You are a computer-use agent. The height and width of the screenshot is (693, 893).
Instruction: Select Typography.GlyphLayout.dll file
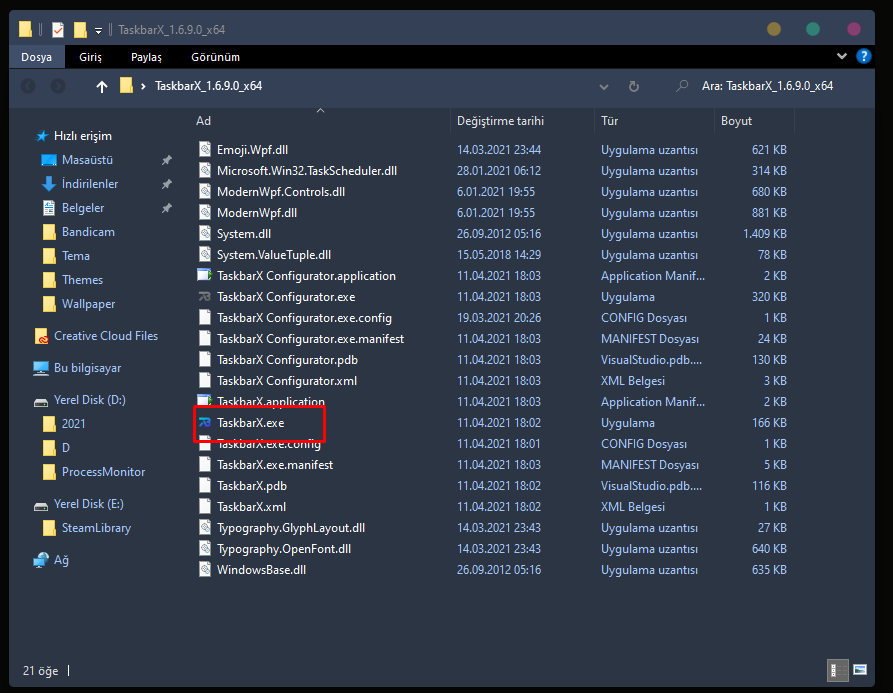click(291, 528)
